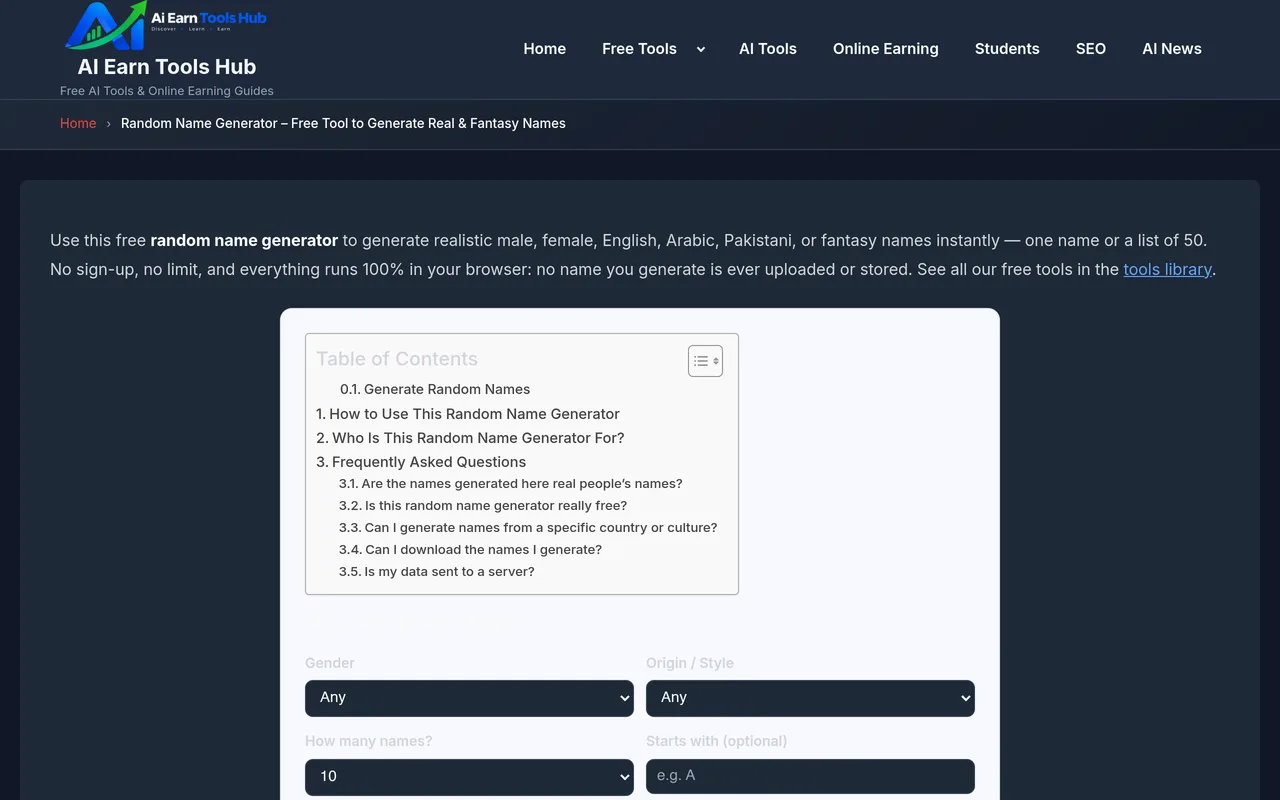
Task: Go to Who Is This Random Name Generator For
Action: point(470,438)
